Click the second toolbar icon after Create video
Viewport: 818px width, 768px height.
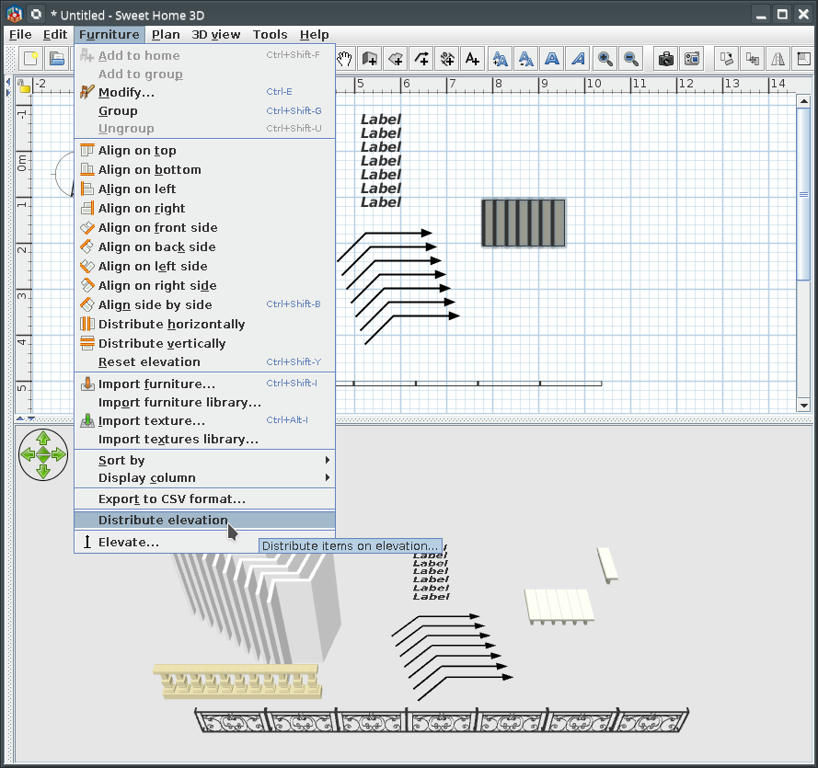(752, 58)
